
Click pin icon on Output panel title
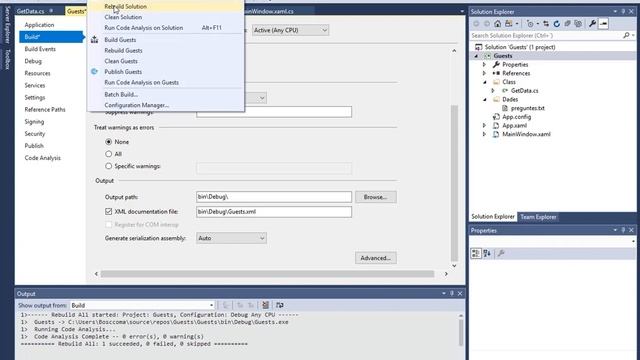tap(452, 293)
